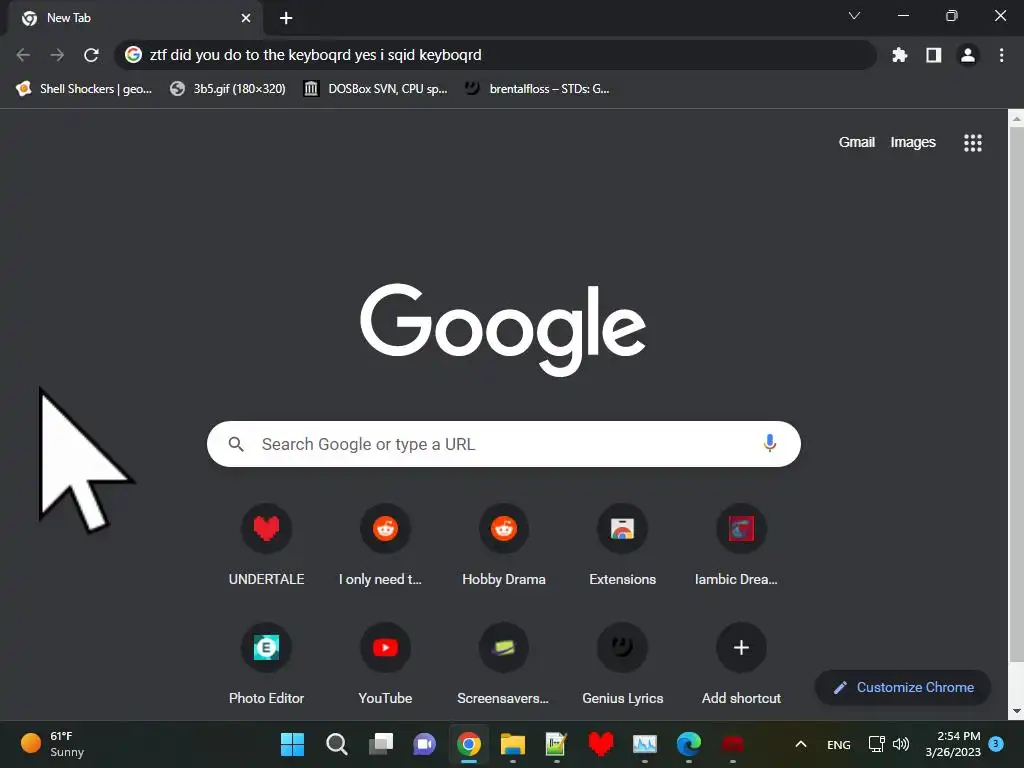The height and width of the screenshot is (768, 1024).
Task: Open the red heart app on taskbar
Action: point(601,744)
